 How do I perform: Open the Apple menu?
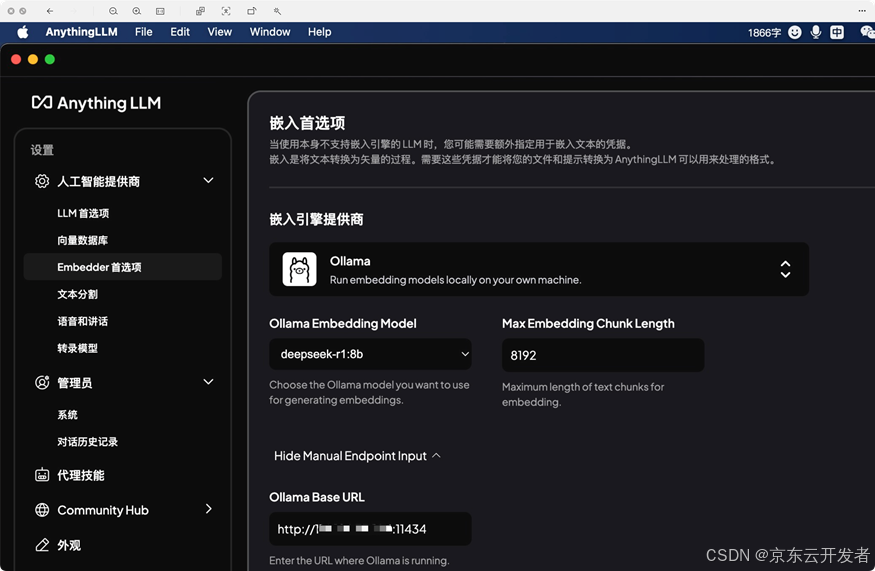pyautogui.click(x=23, y=32)
